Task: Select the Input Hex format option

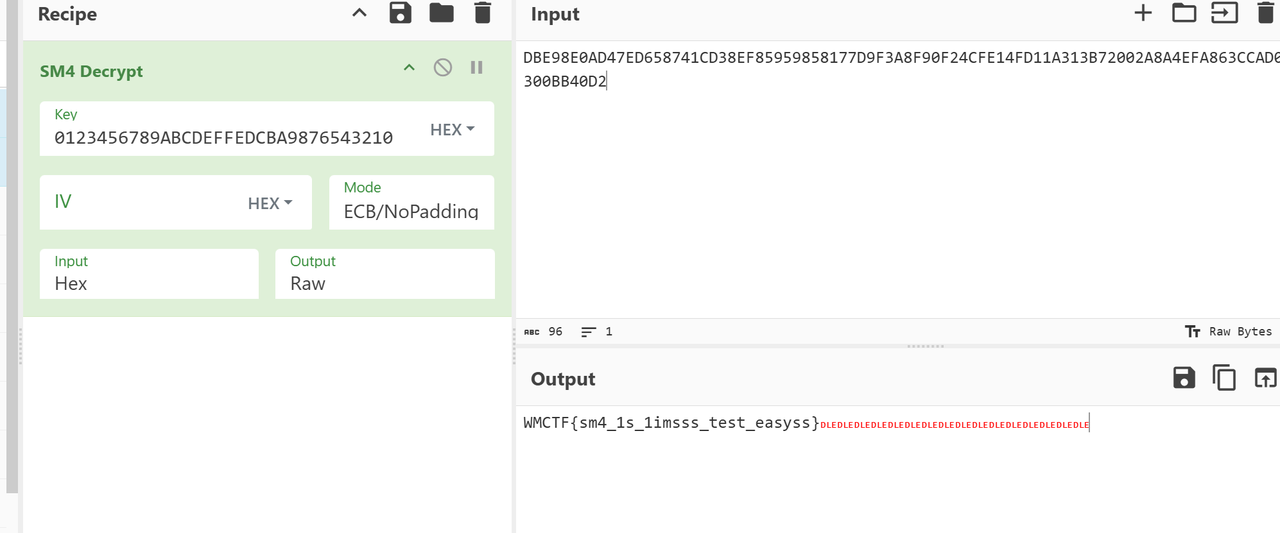Action: (149, 283)
